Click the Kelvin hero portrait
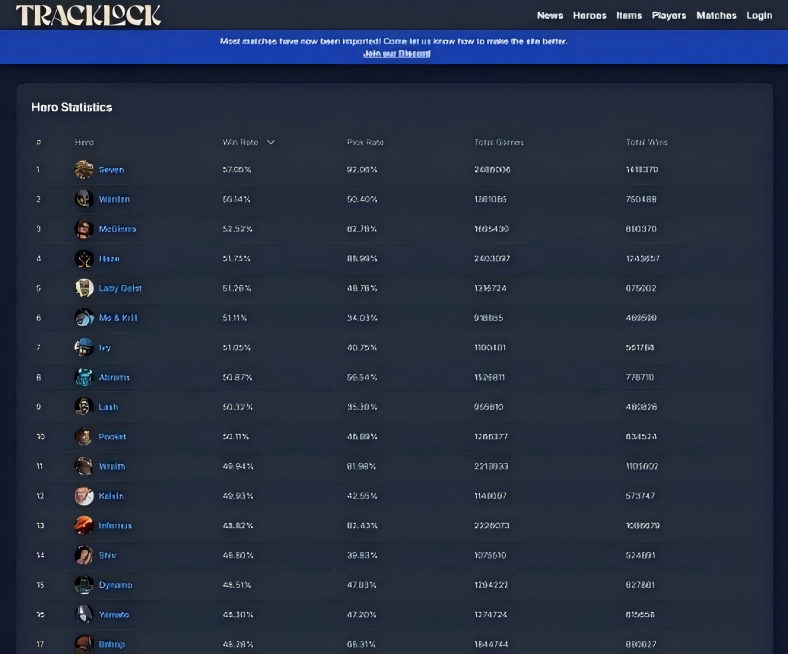This screenshot has height=654, width=788. (84, 496)
